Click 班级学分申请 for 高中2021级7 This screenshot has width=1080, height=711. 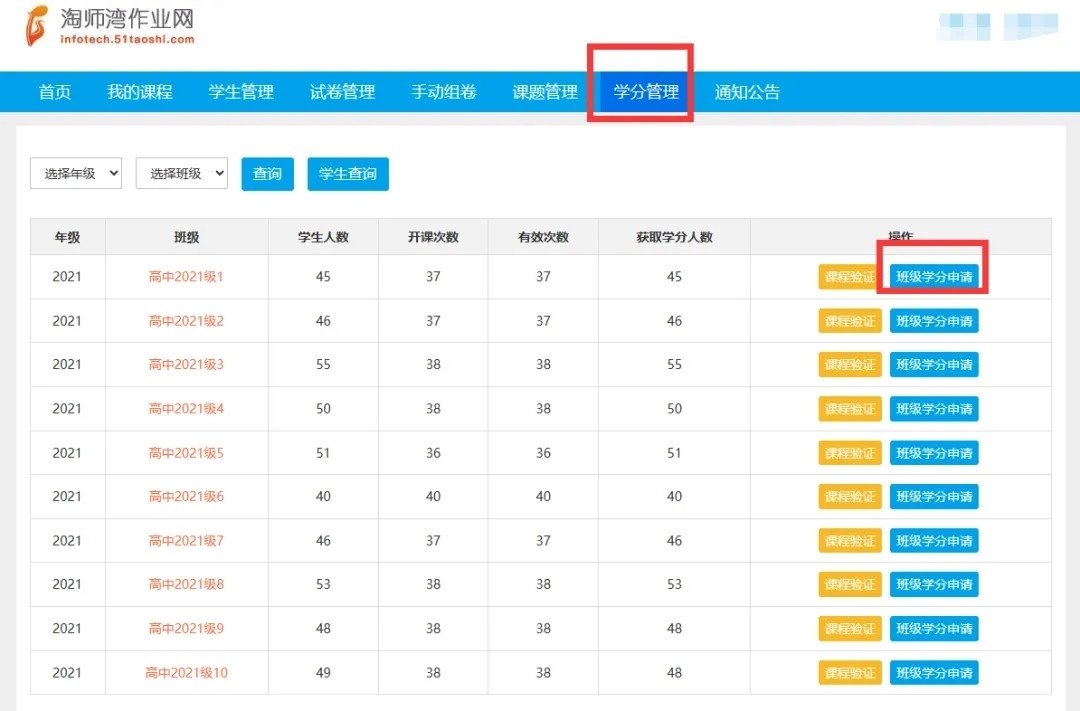(934, 541)
